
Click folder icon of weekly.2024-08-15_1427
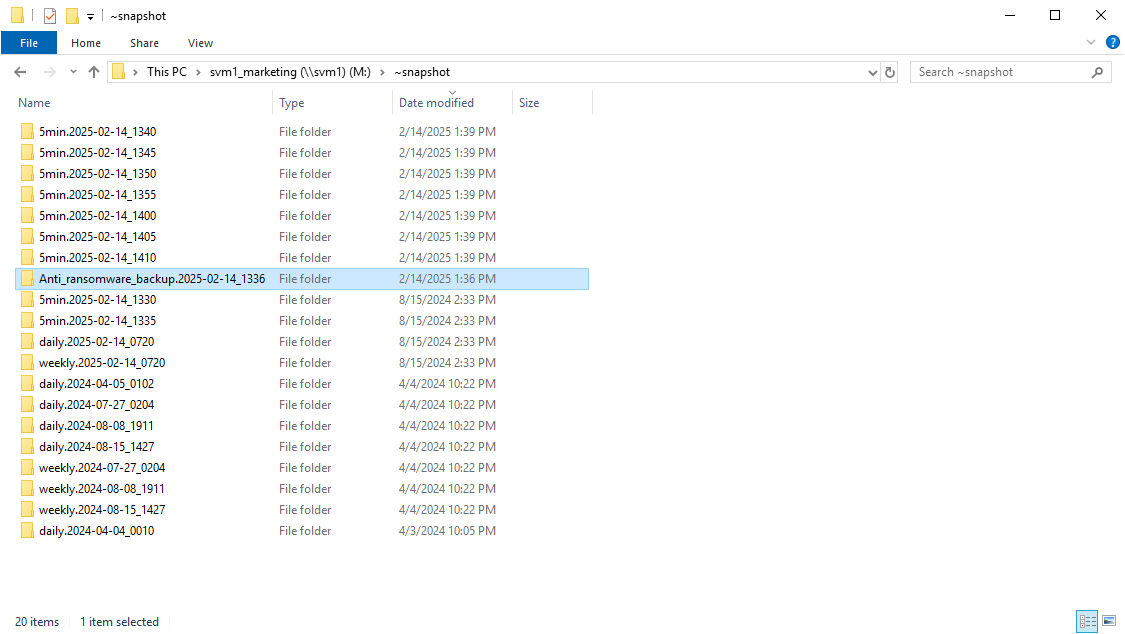[27, 510]
